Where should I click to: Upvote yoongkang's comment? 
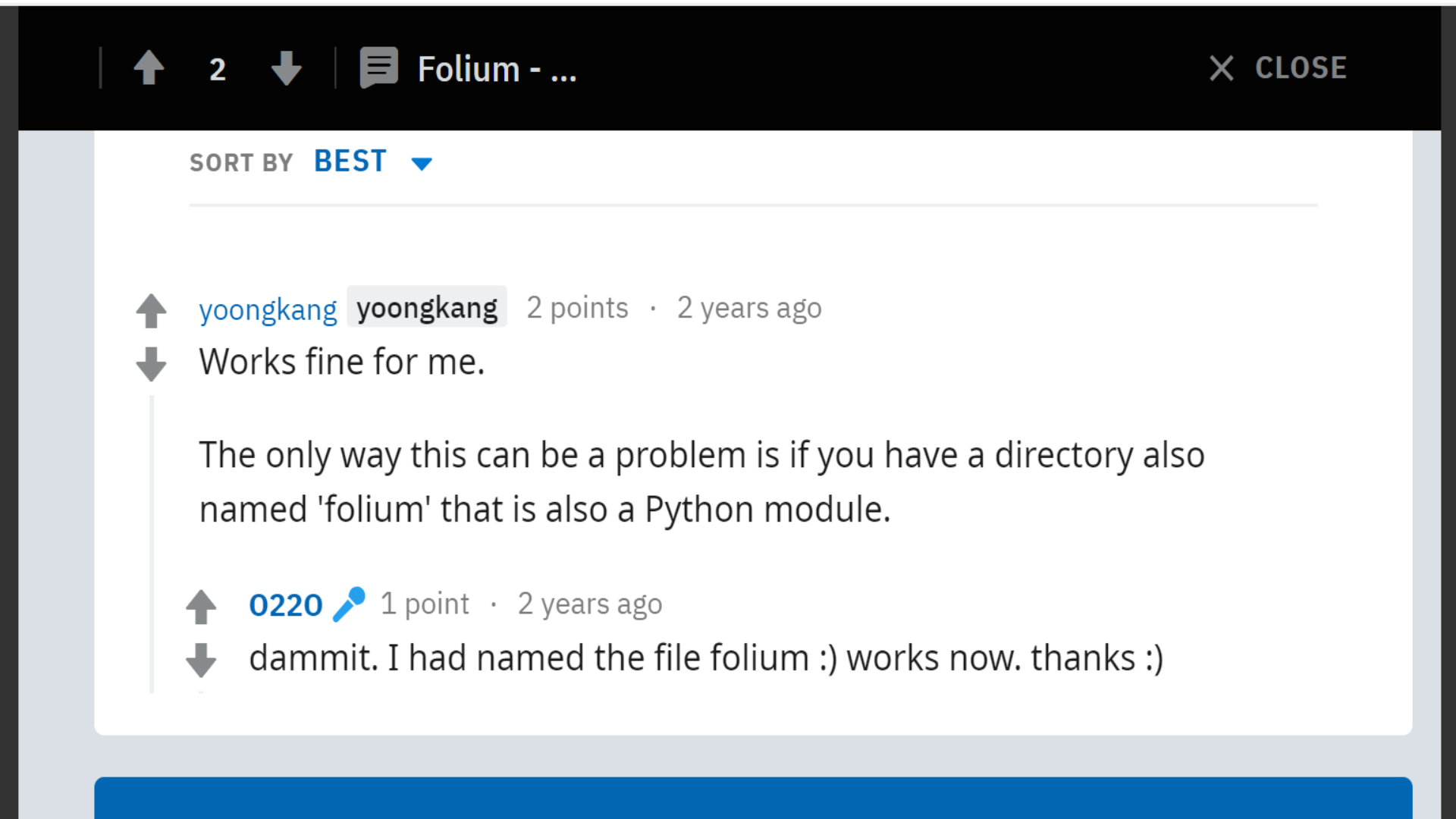coord(151,310)
